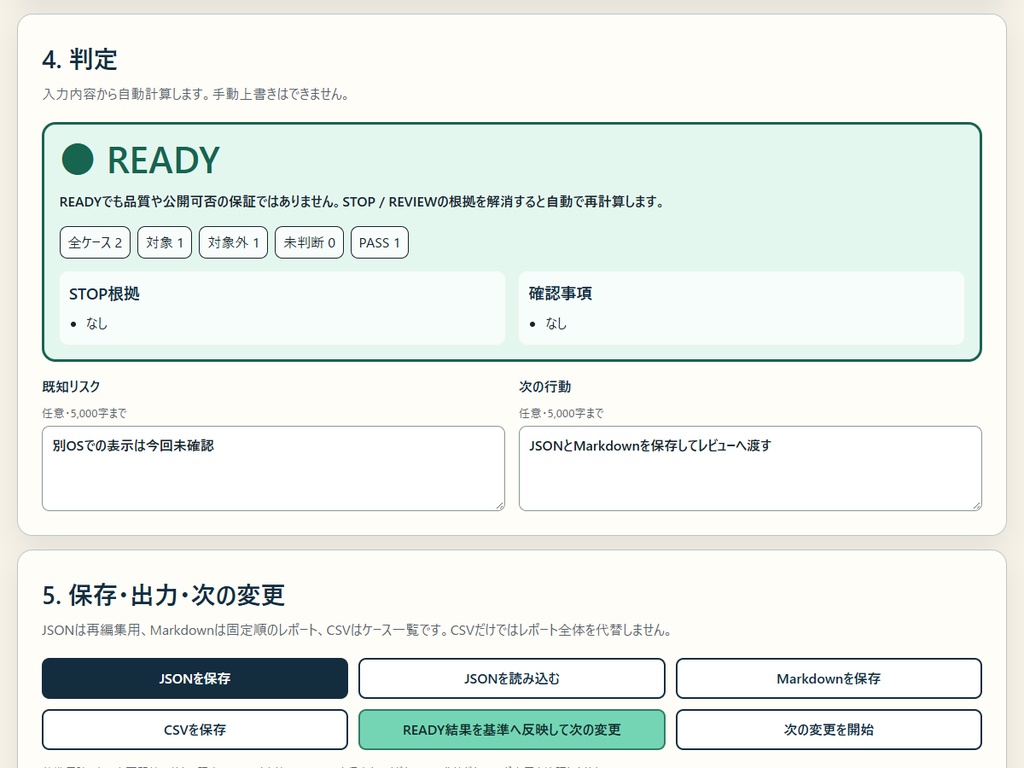Viewport: 1024px width, 768px height.
Task: Click the PASS 1 chip
Action: [x=379, y=243]
